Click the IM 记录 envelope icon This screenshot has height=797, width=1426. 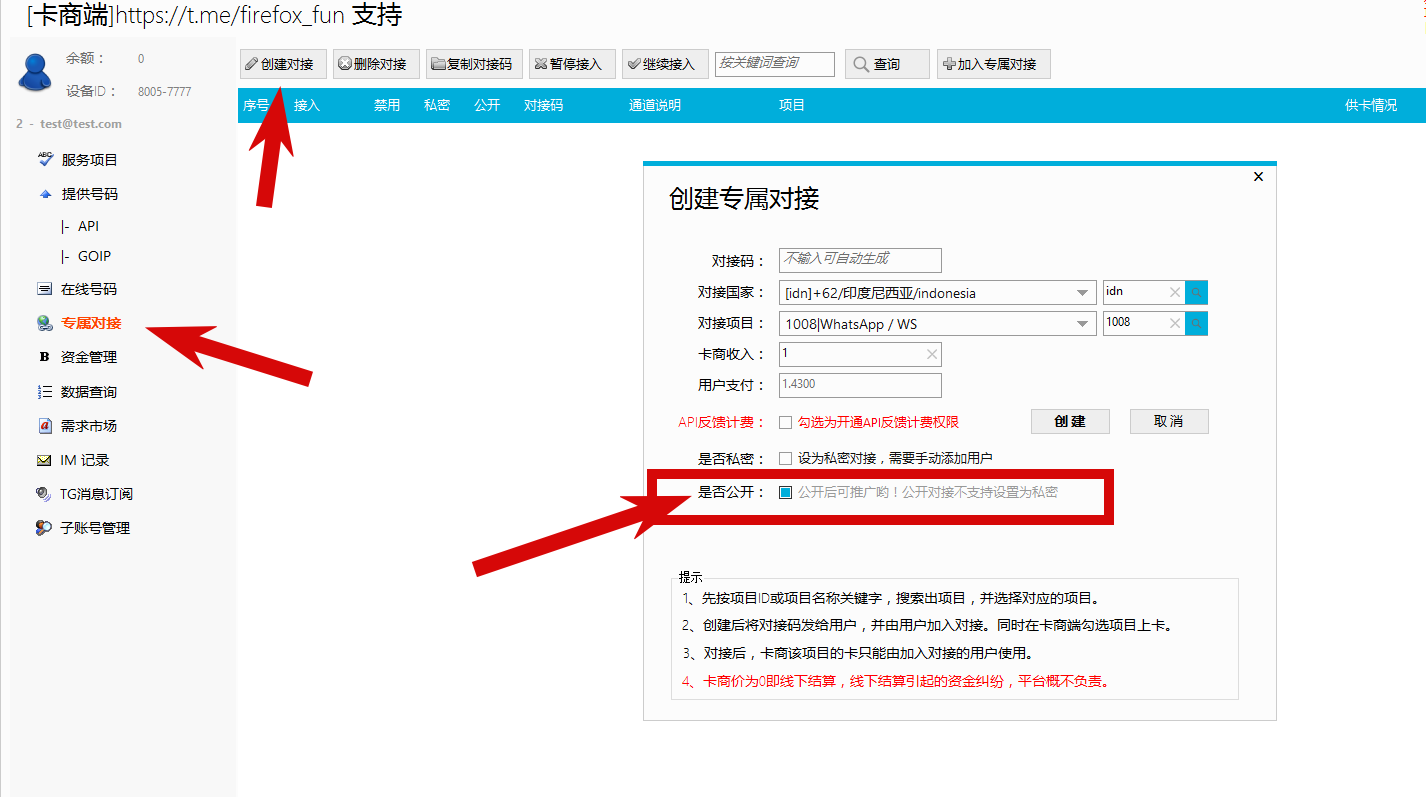point(44,460)
